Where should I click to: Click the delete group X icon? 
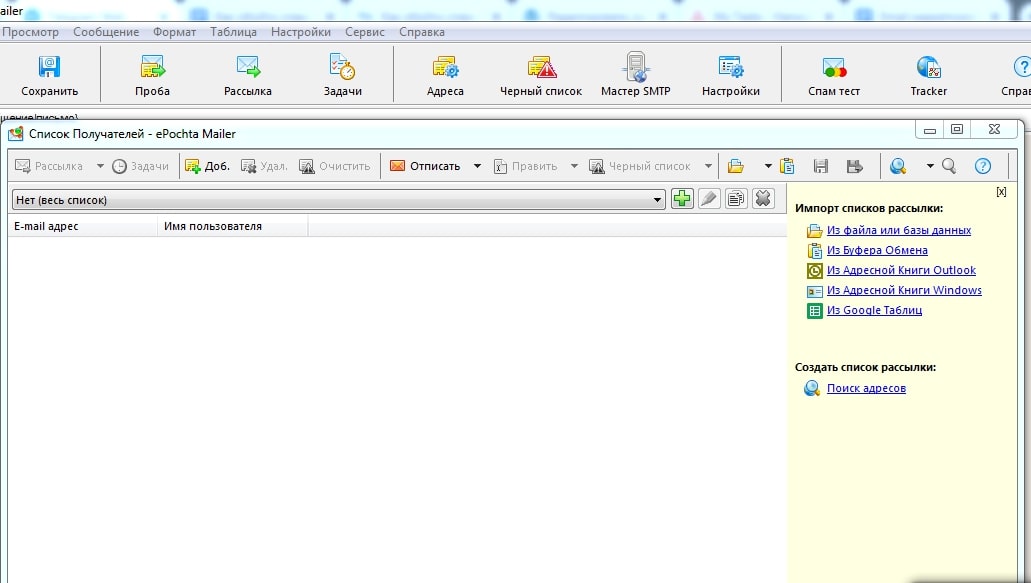(763, 199)
